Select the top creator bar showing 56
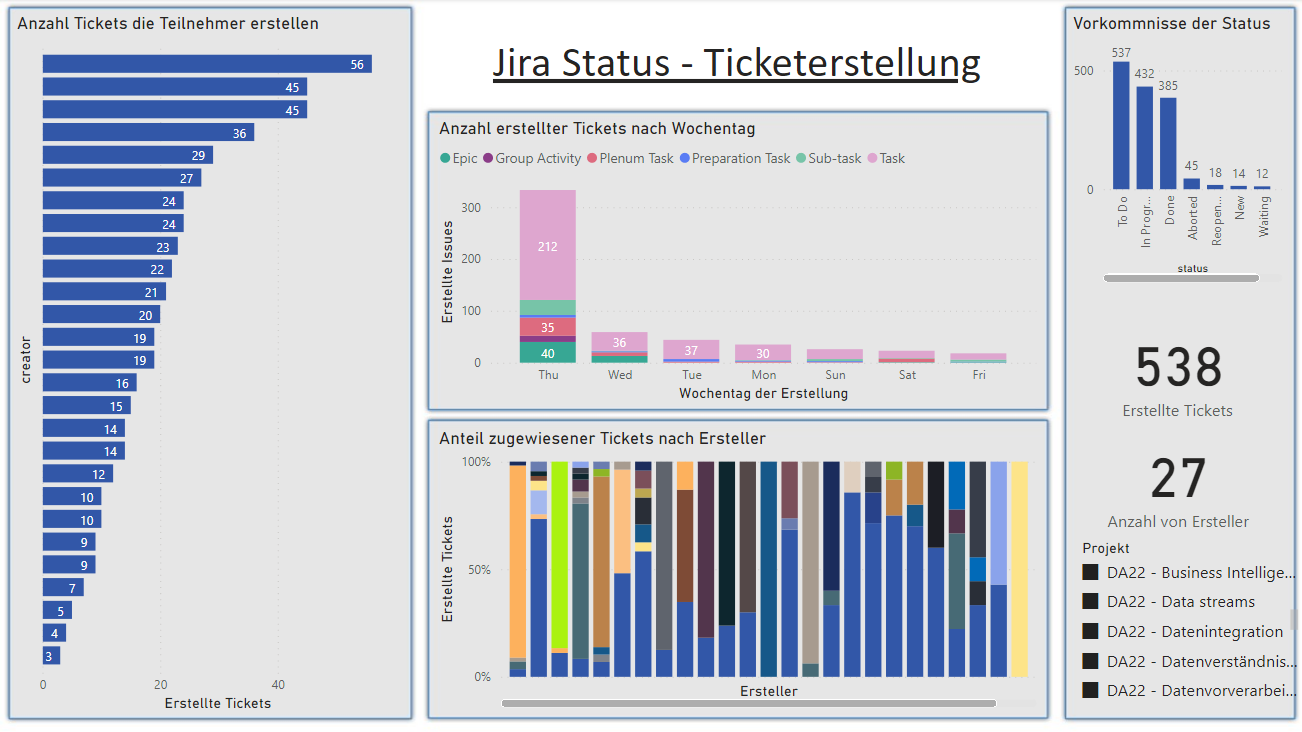Screen dimensions: 1302x732 (x=206, y=64)
